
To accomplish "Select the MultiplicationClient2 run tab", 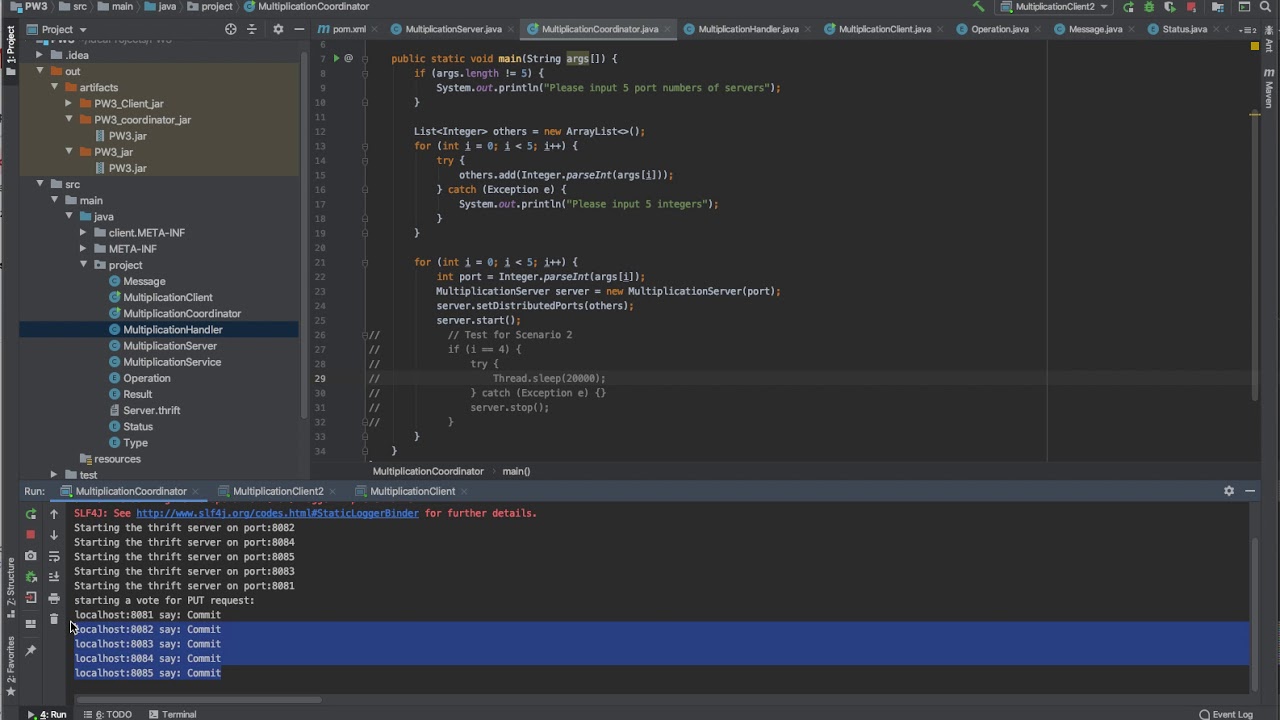I will 278,491.
